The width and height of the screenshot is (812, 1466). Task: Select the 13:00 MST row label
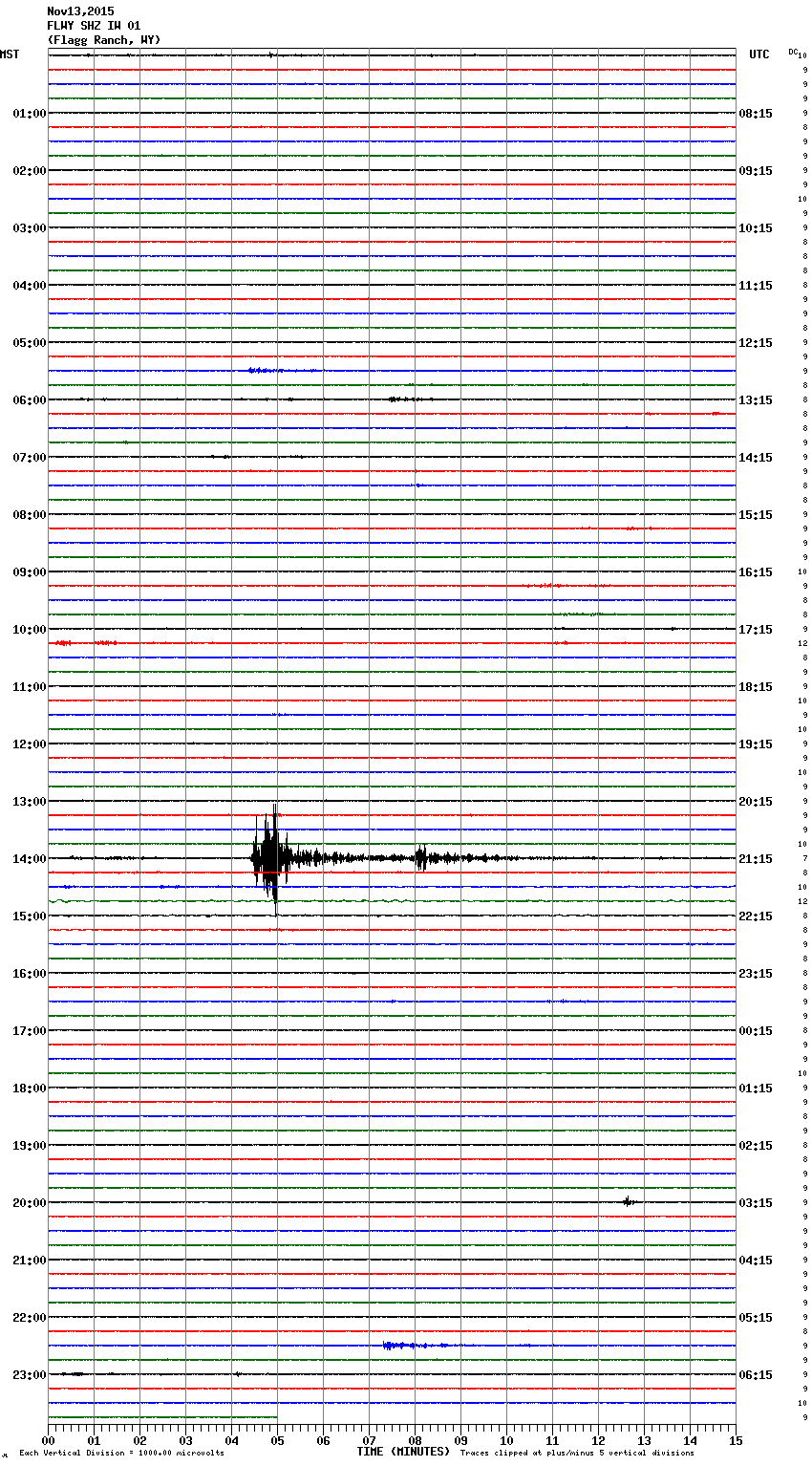click(x=30, y=802)
